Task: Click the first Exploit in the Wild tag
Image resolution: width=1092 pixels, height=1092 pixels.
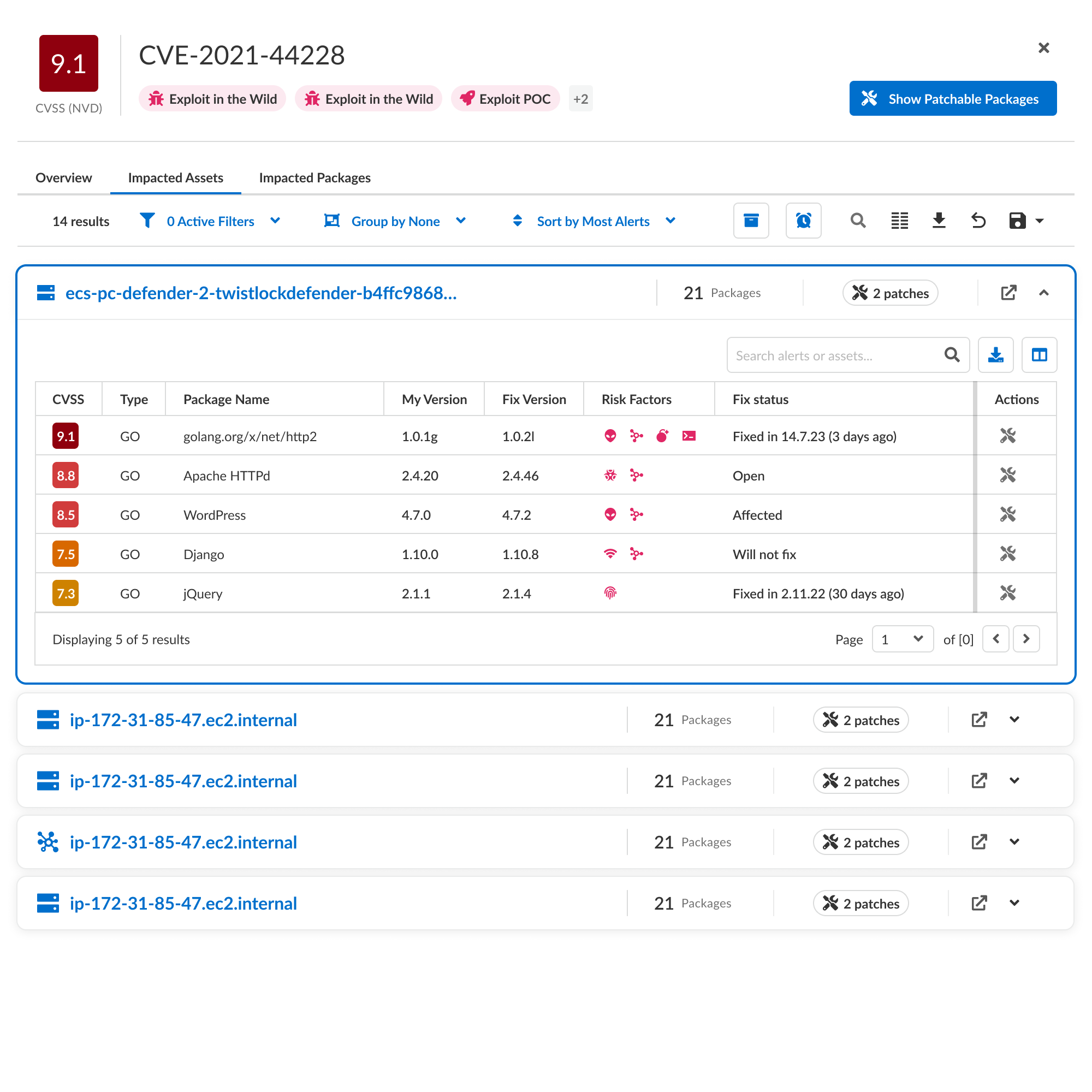Action: pos(212,98)
